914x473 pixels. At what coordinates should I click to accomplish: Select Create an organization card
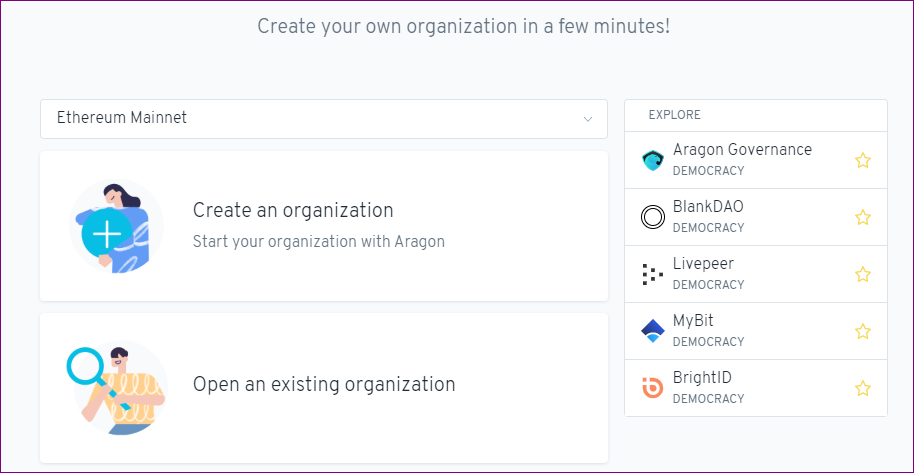tap(324, 226)
